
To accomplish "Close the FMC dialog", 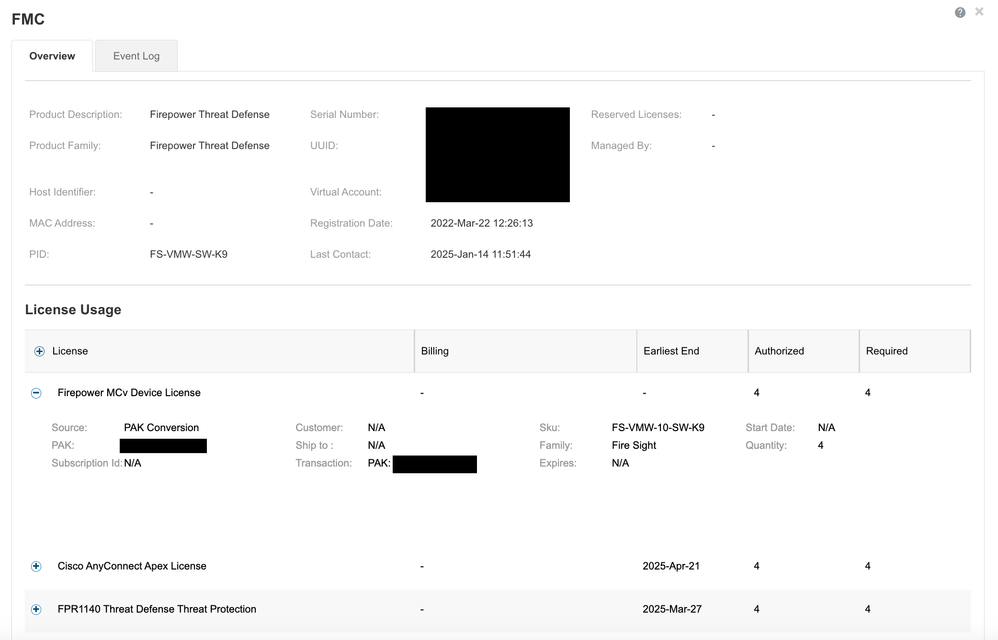I will click(x=979, y=12).
